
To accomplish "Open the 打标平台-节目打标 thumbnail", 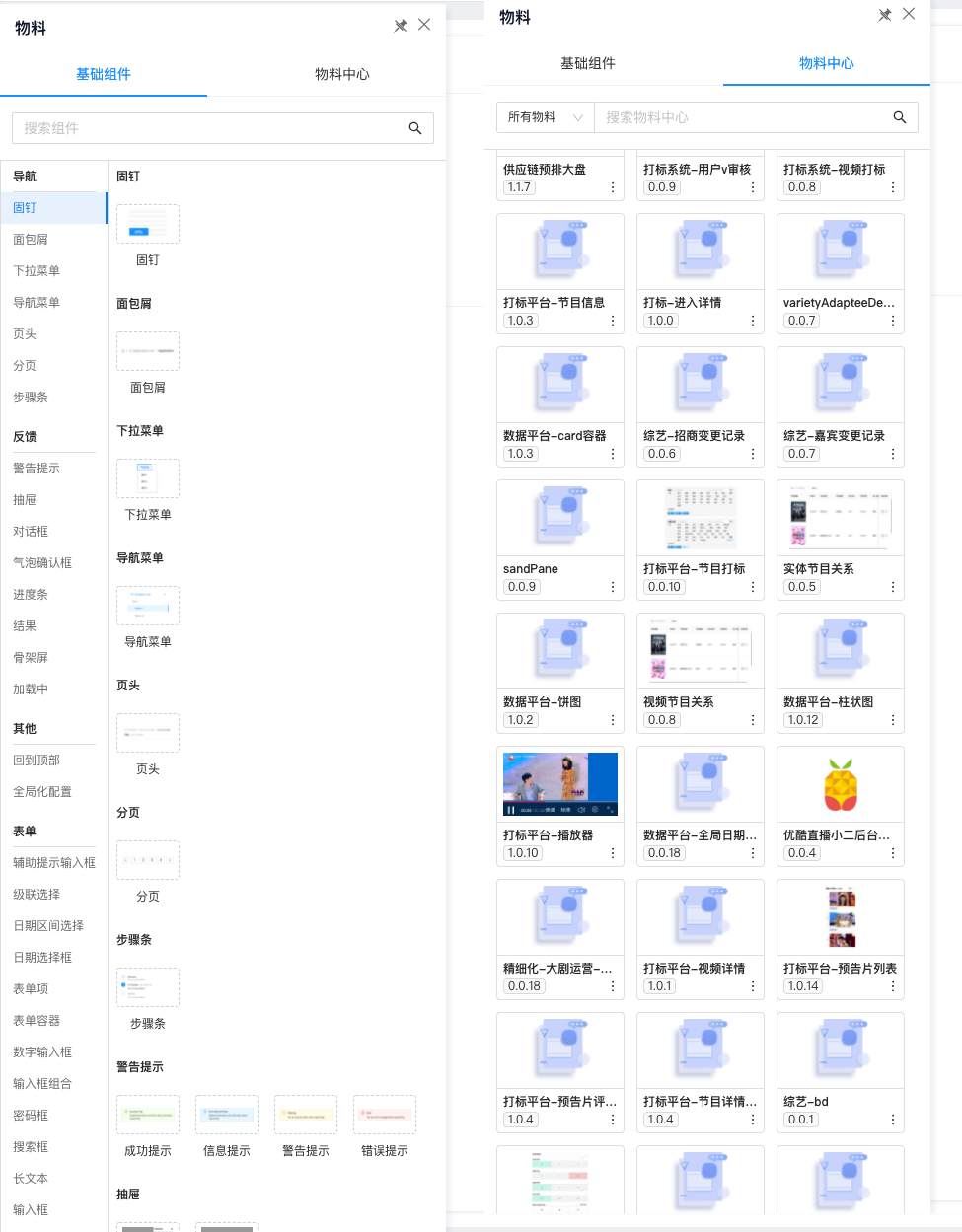I will (x=701, y=518).
